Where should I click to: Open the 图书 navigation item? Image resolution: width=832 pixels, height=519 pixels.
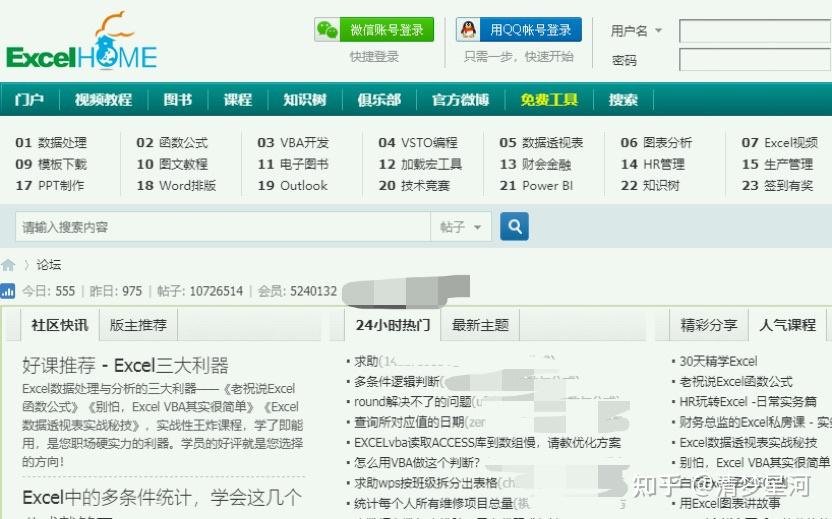(x=177, y=99)
